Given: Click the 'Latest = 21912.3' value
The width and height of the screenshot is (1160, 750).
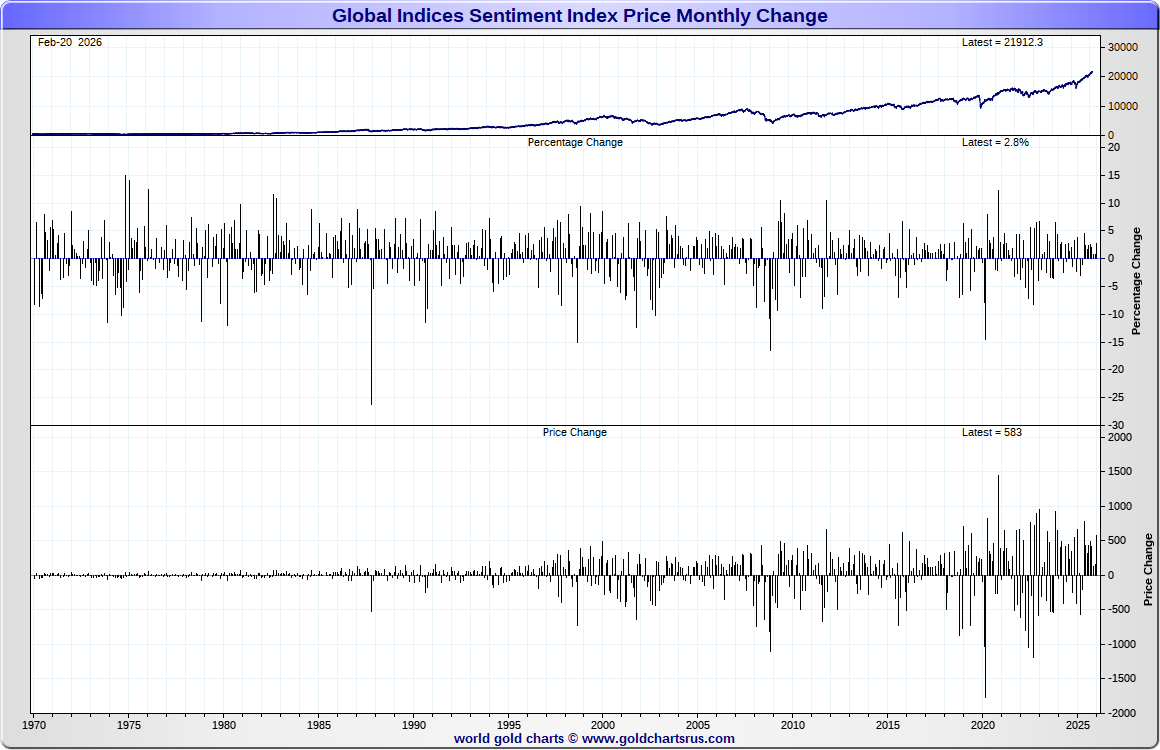Looking at the screenshot, I should click(1002, 42).
